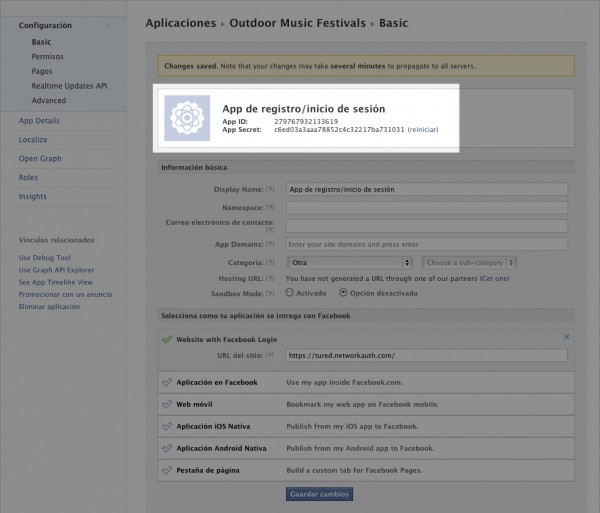
Task: Open the Pagos settings page
Action: tap(42, 71)
